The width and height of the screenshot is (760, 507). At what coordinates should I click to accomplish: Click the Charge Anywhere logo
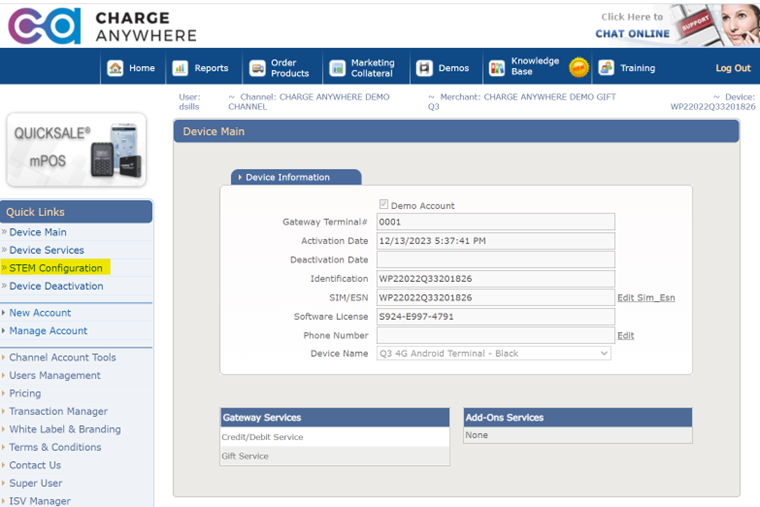[x=102, y=26]
